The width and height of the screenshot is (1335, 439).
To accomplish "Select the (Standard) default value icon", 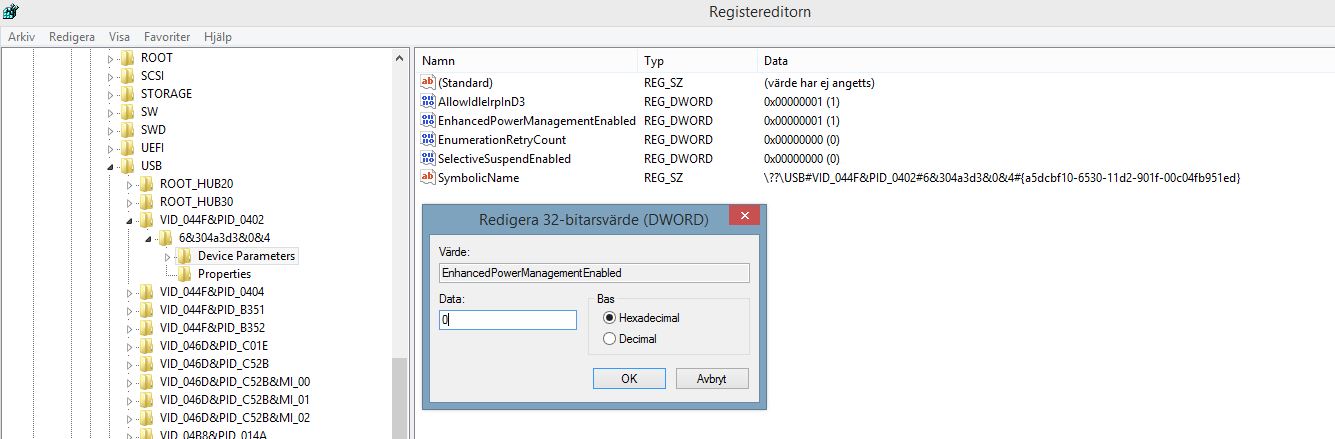I will pyautogui.click(x=429, y=83).
